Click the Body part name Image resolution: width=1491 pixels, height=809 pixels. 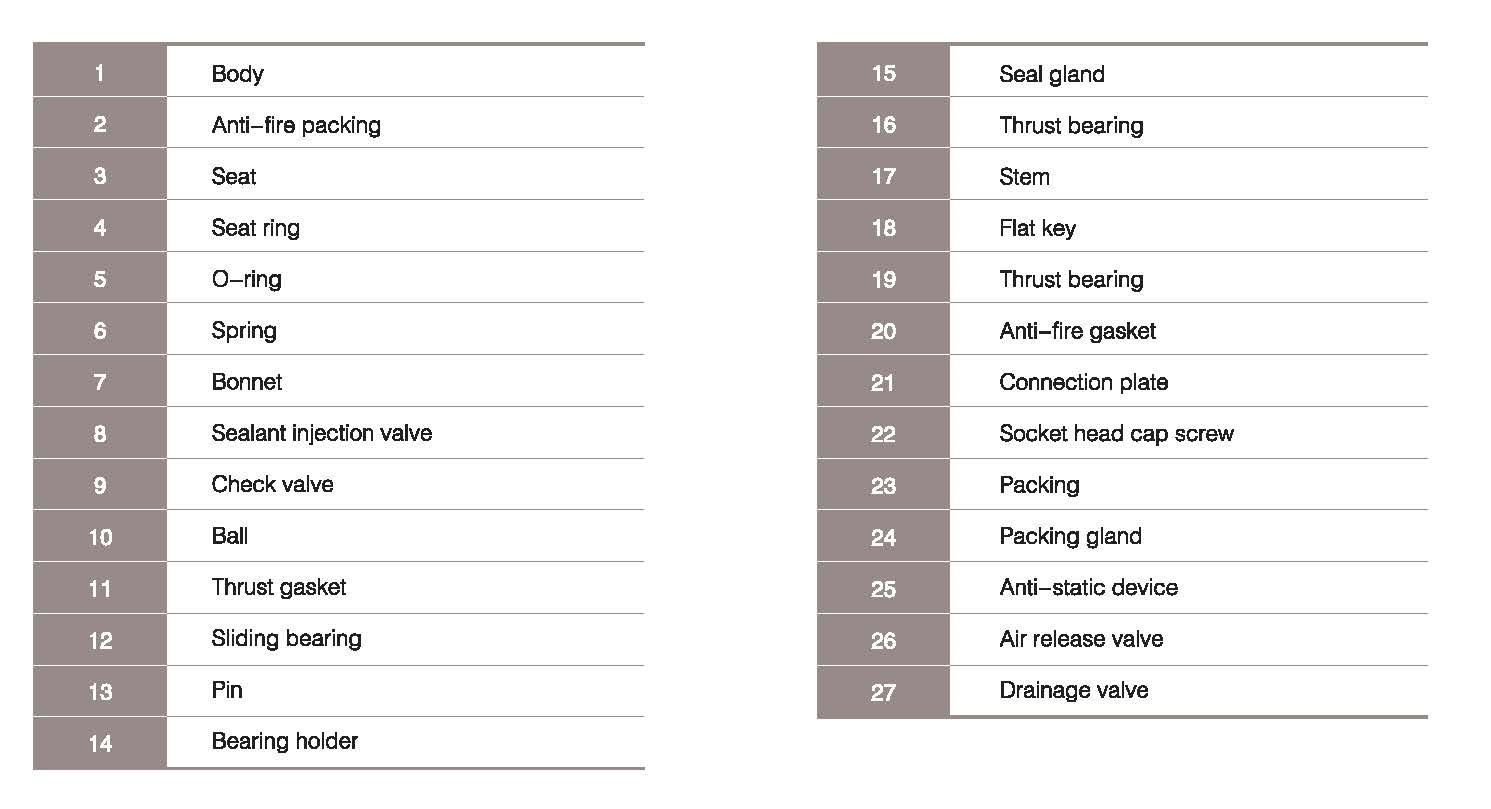(237, 74)
